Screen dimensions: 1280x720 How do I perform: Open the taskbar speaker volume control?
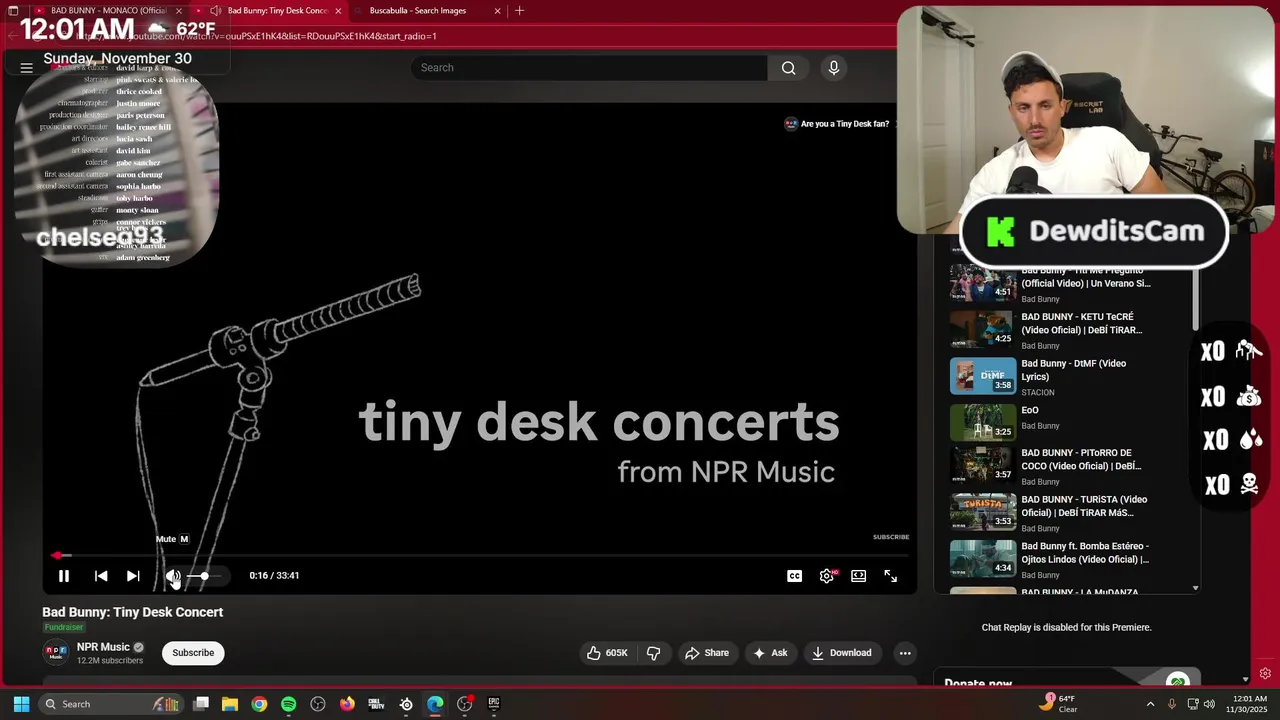pos(1210,704)
